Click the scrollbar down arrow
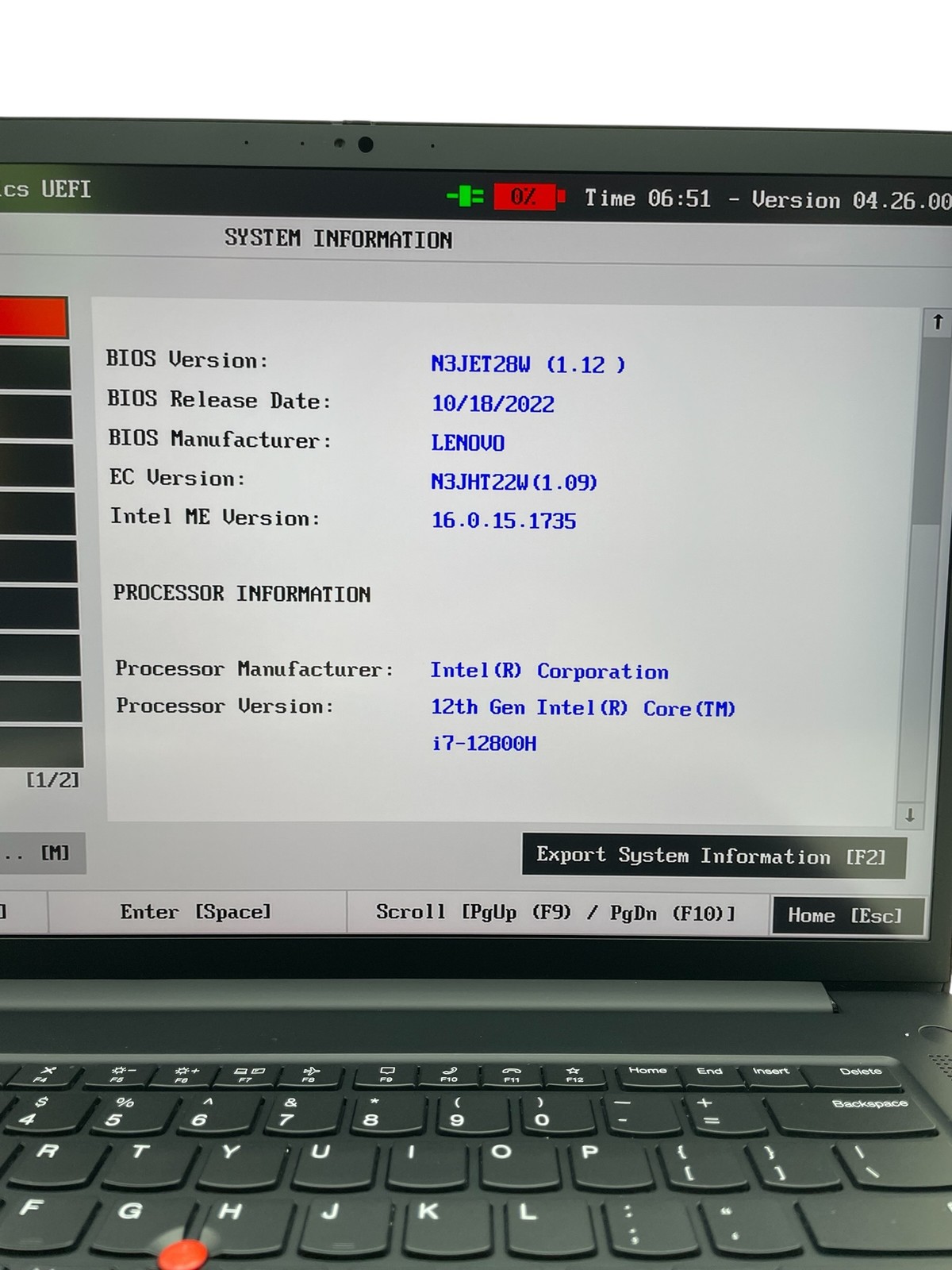Image resolution: width=952 pixels, height=1270 pixels. coord(910,815)
